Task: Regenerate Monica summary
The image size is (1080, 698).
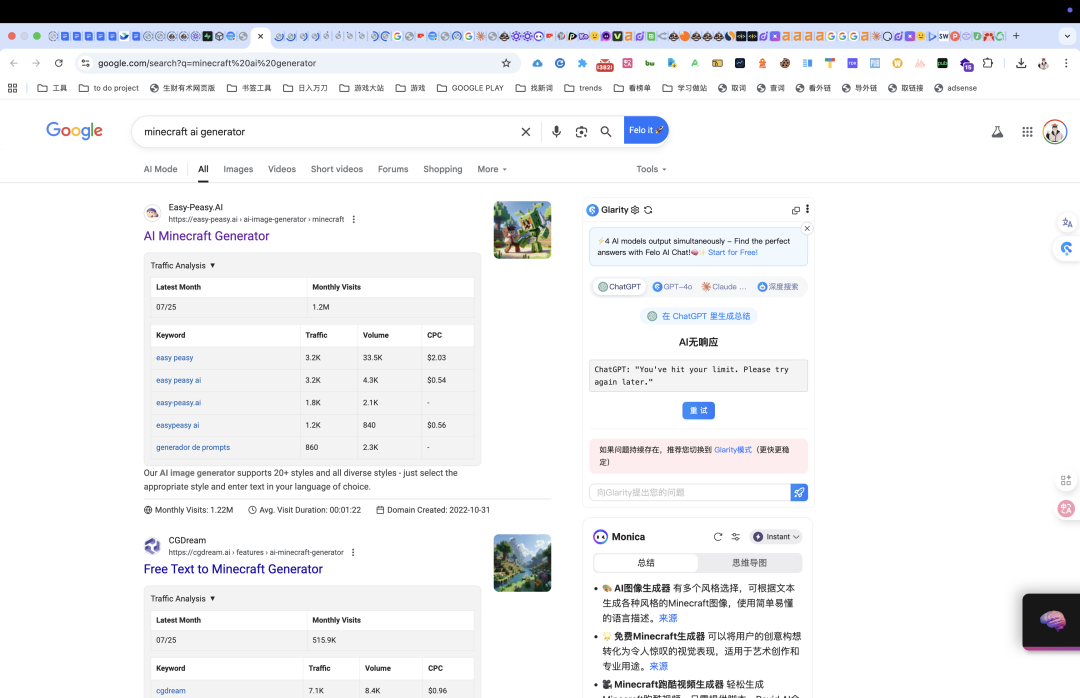Action: [718, 537]
